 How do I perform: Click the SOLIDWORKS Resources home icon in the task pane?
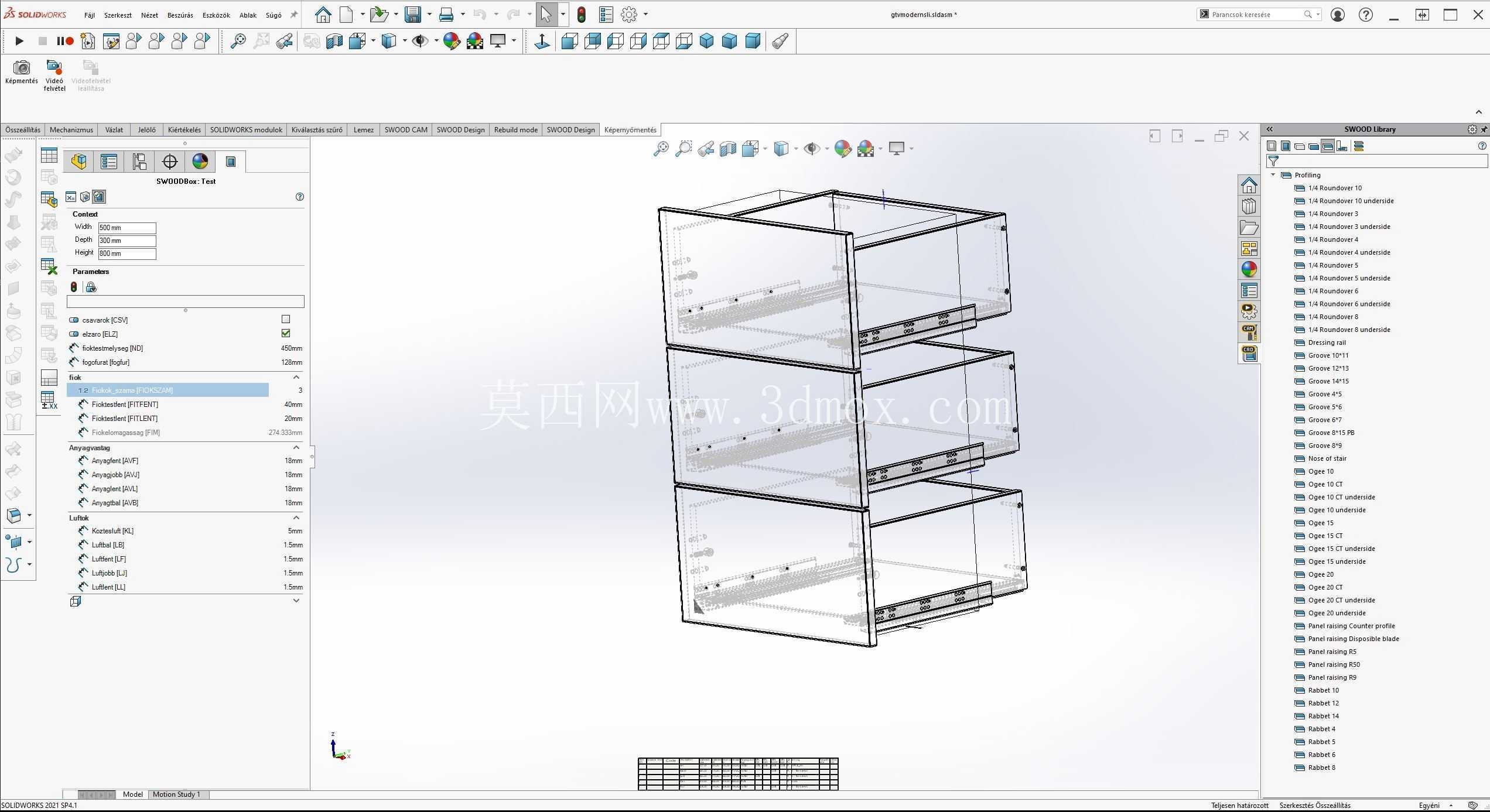1249,185
